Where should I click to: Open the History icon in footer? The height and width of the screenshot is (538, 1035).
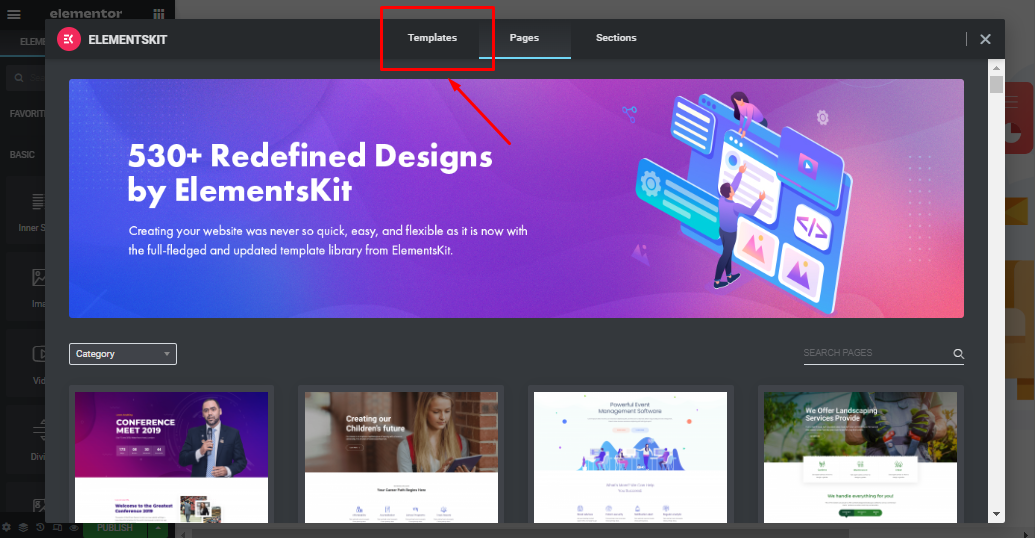[40, 527]
